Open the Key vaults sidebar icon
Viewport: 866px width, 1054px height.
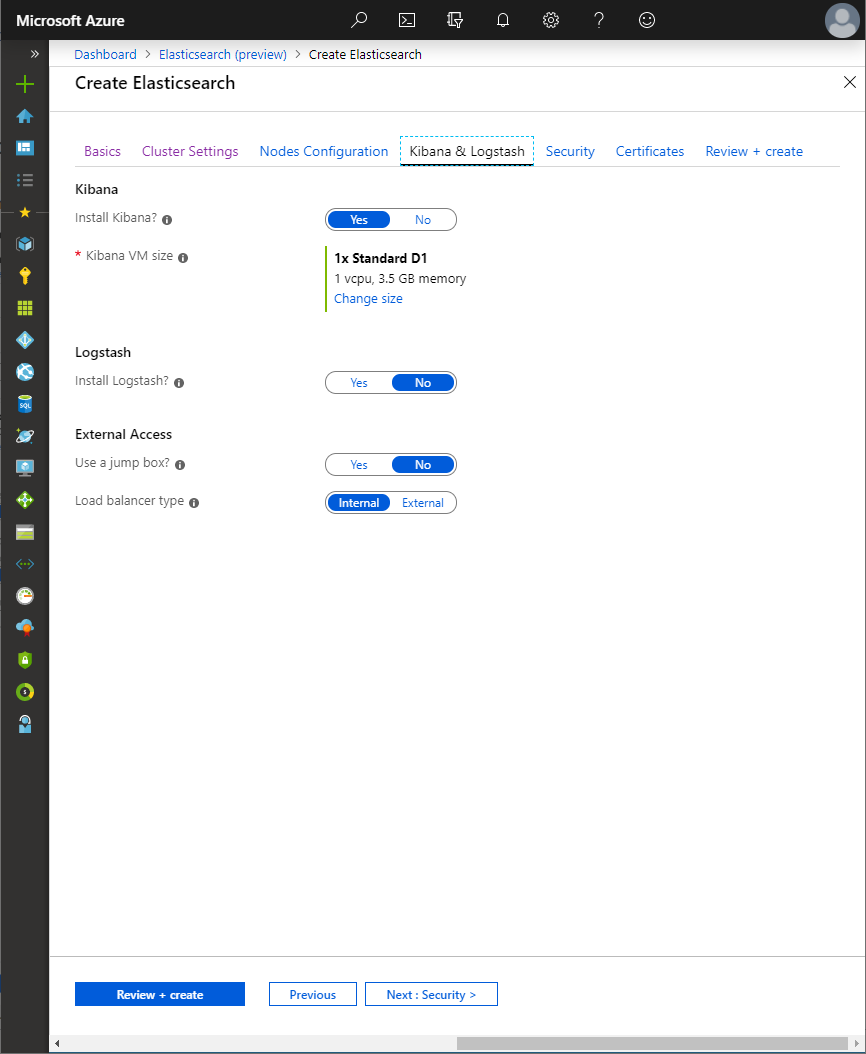[x=24, y=275]
